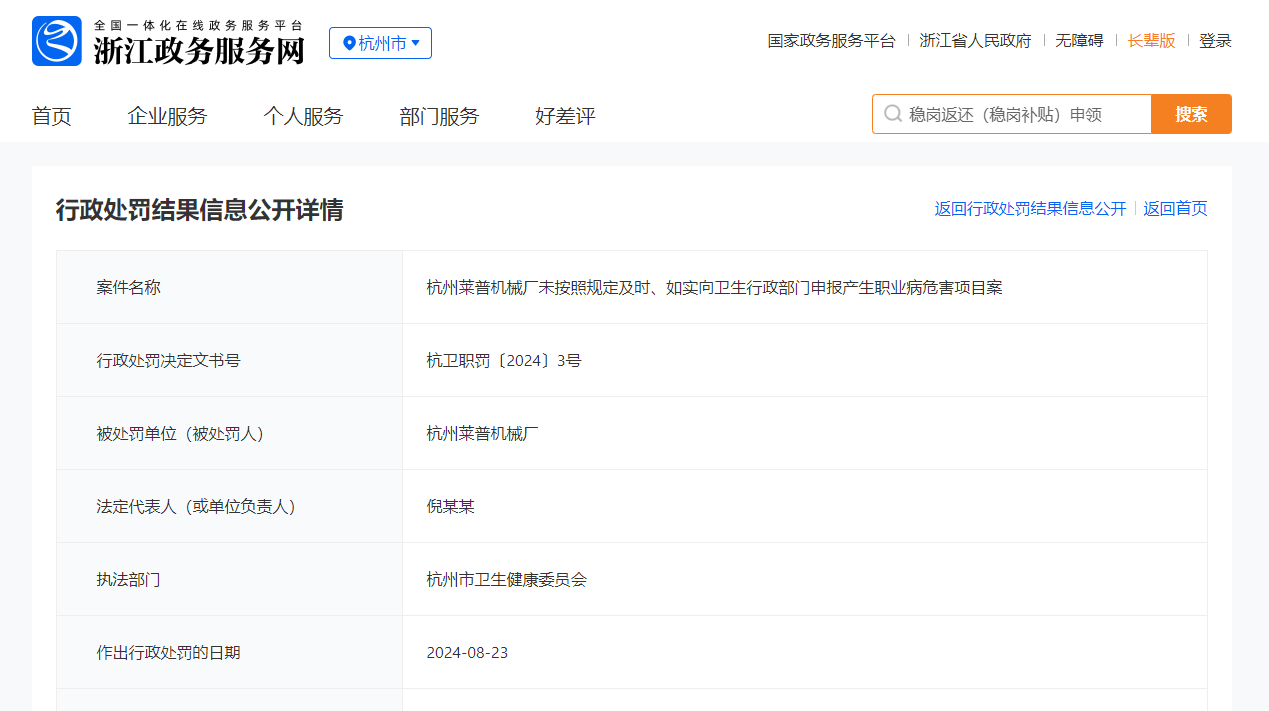Open the 好差评 navigation item
This screenshot has width=1269, height=711.
click(x=565, y=116)
